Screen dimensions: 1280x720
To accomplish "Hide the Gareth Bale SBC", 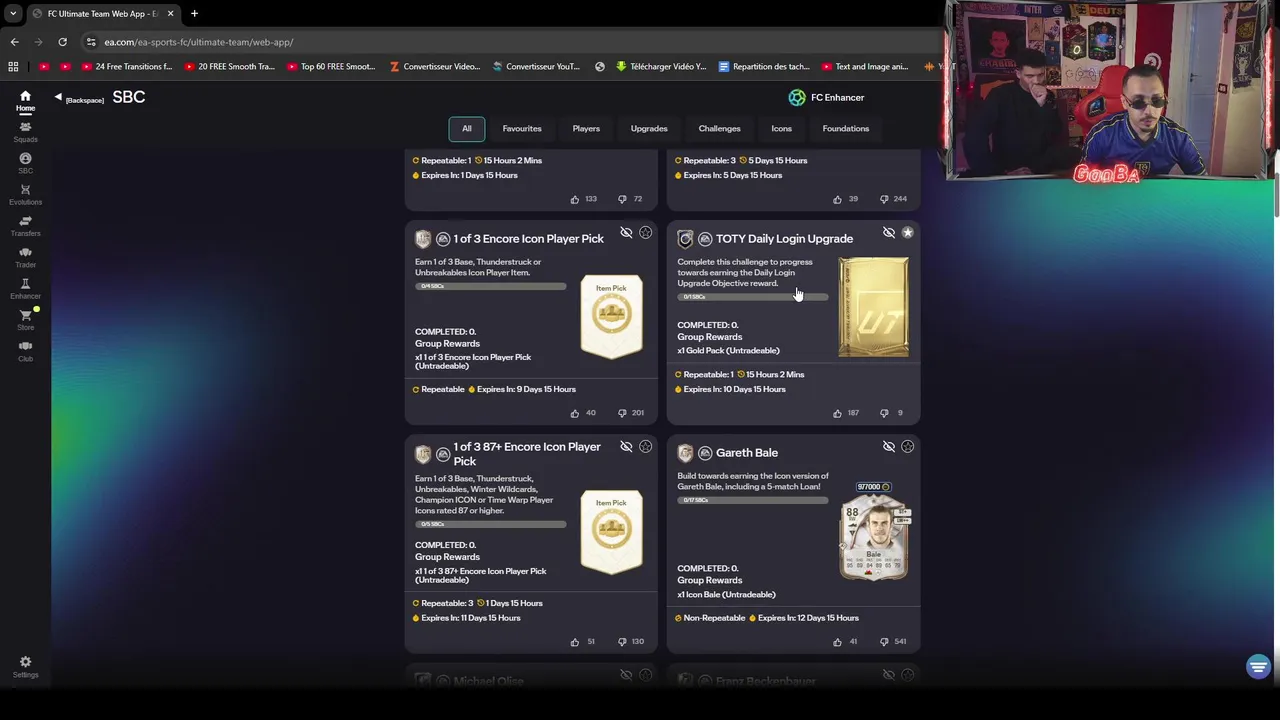I will pyautogui.click(x=888, y=447).
